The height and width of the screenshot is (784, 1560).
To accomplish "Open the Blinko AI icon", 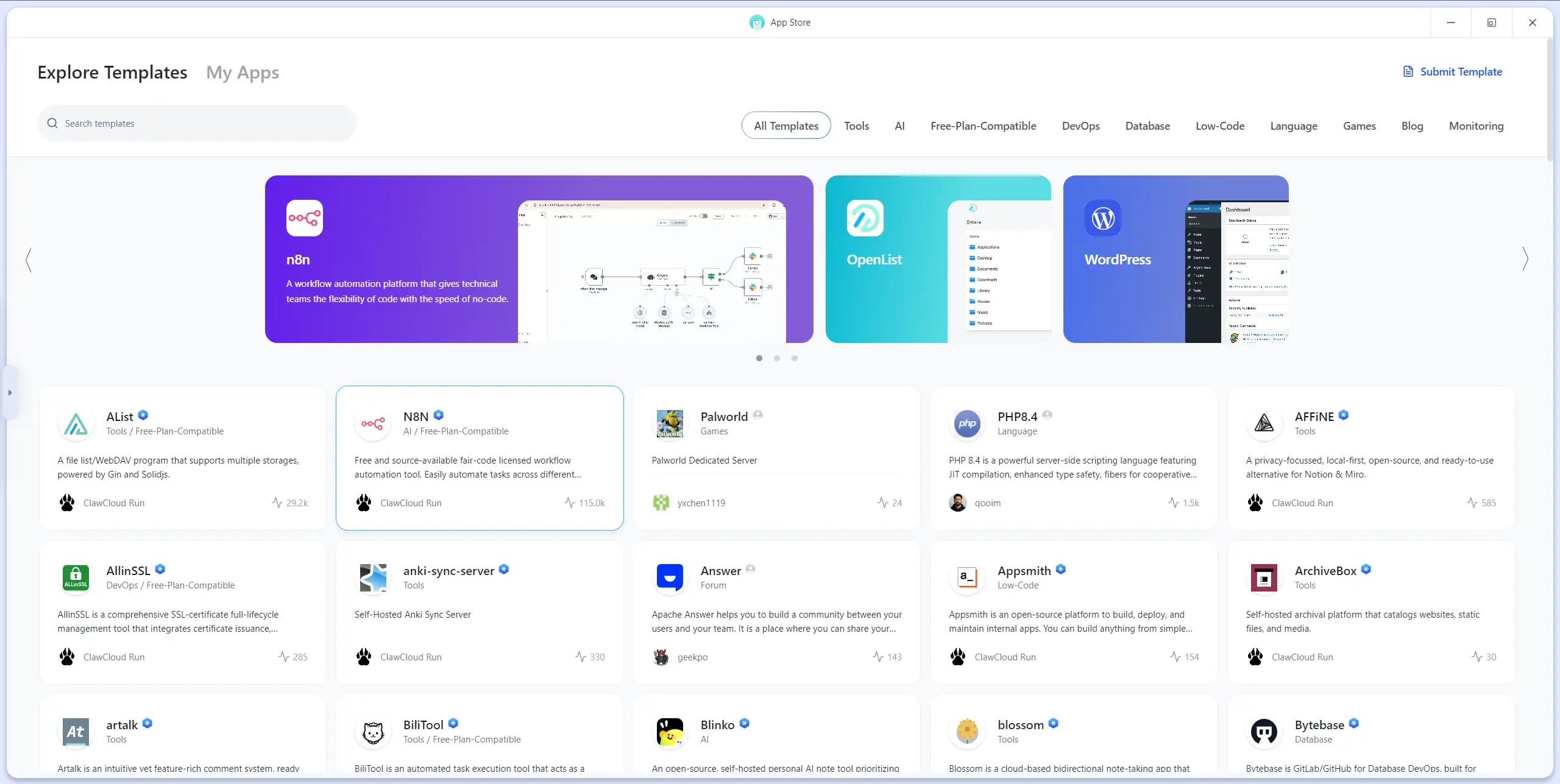I will [x=670, y=732].
